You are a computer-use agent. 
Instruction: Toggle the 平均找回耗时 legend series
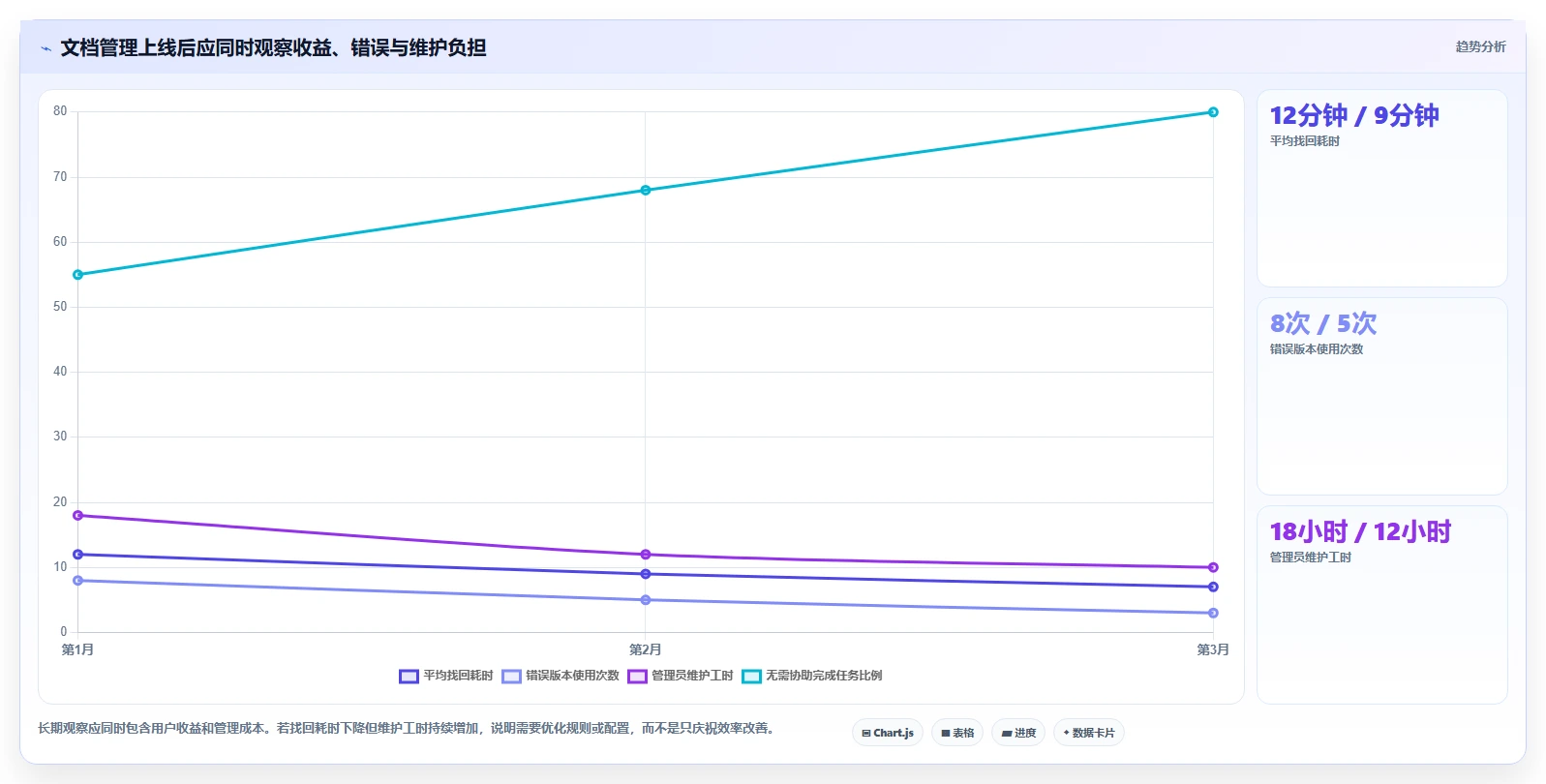coord(446,676)
